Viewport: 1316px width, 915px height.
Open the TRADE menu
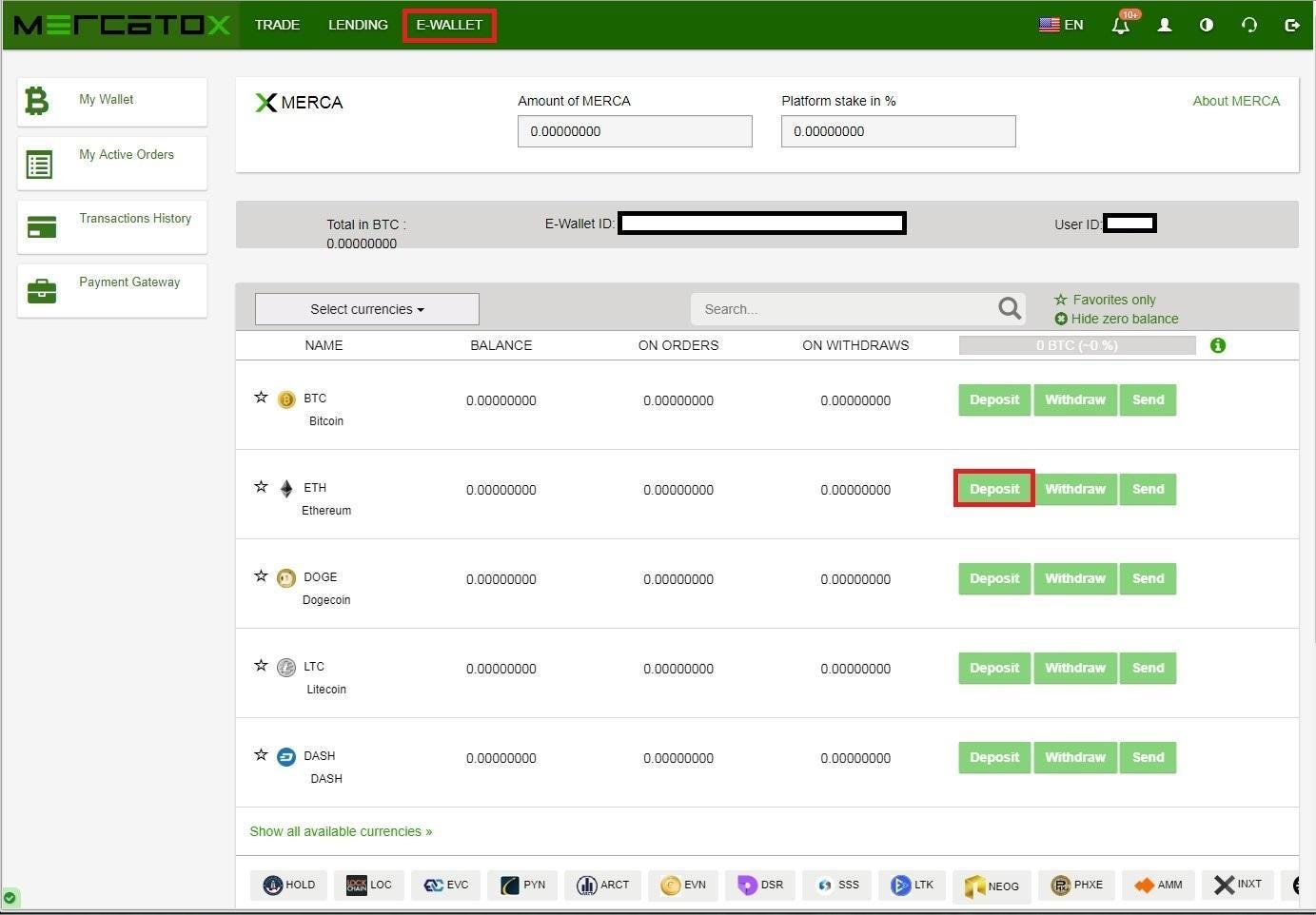point(277,25)
